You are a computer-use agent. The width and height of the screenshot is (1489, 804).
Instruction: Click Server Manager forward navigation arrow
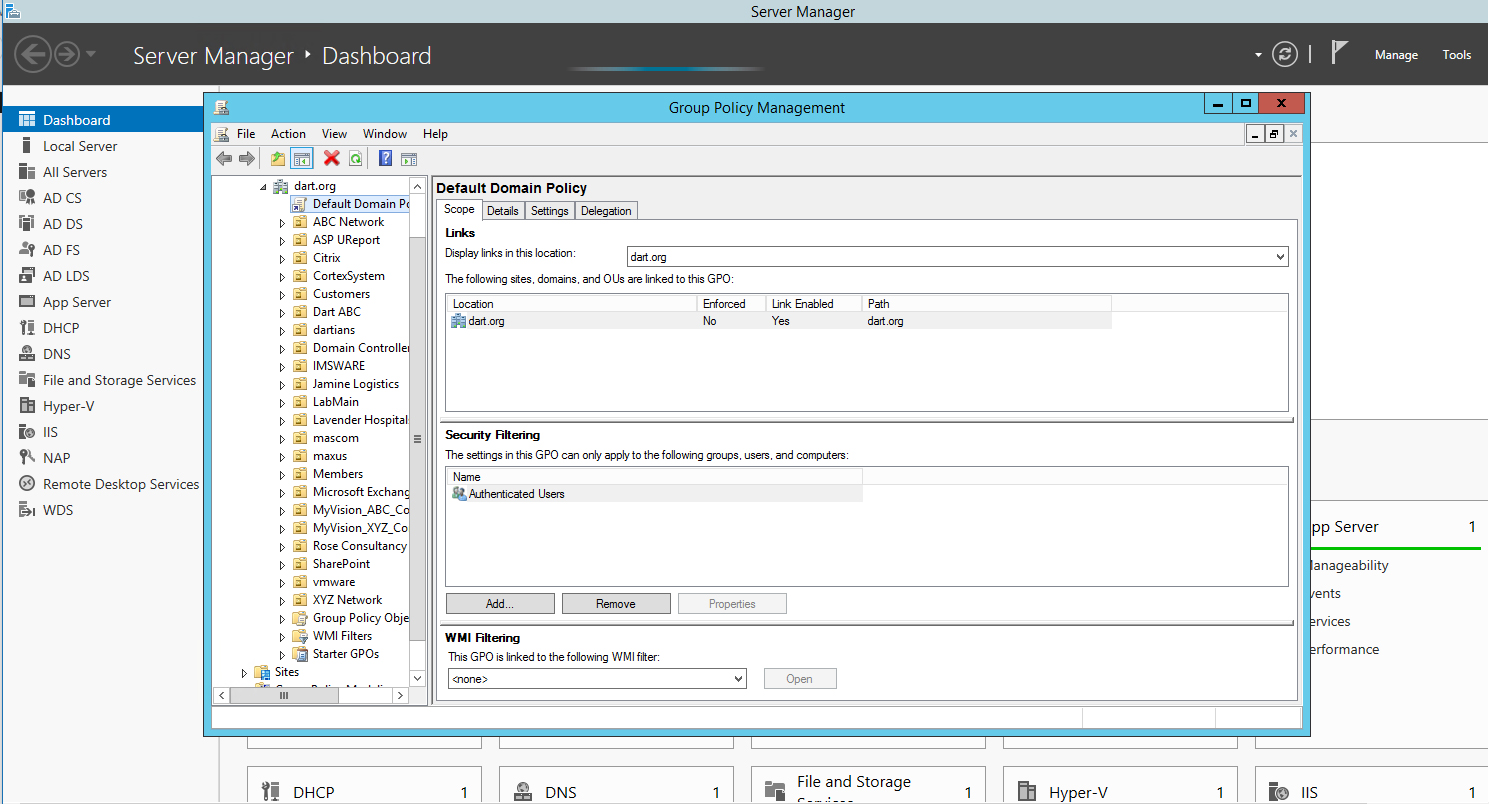coord(67,54)
